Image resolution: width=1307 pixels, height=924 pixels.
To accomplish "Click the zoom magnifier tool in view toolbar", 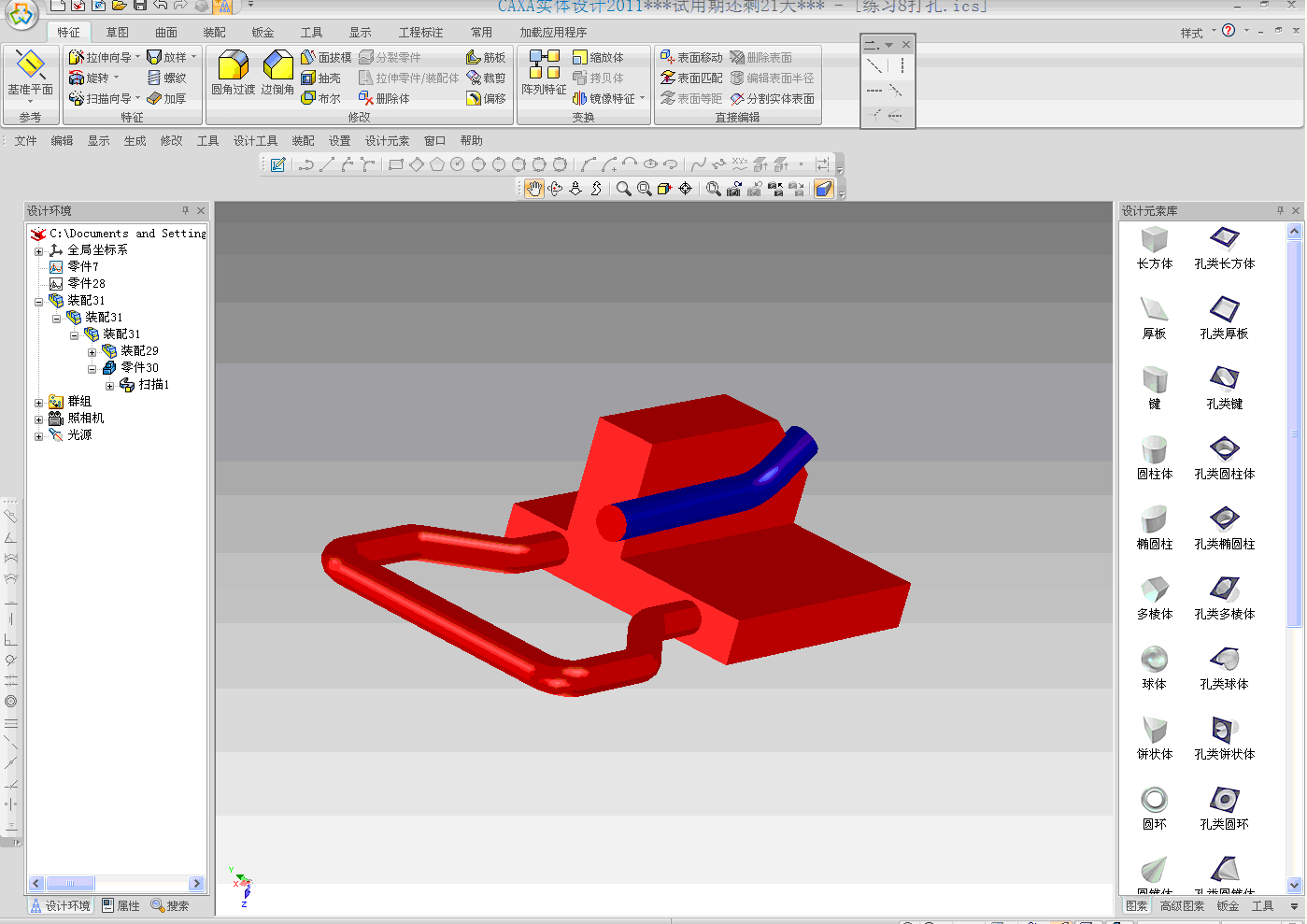I will tap(623, 189).
